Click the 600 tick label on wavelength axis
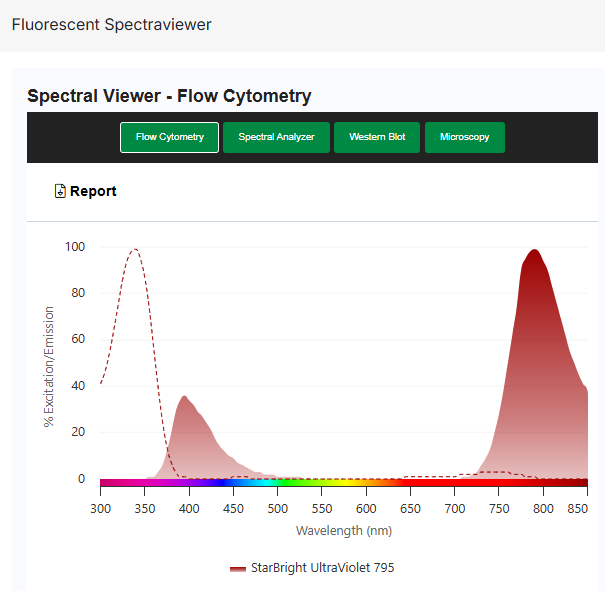Viewport: 605px width, 591px height. (x=366, y=508)
